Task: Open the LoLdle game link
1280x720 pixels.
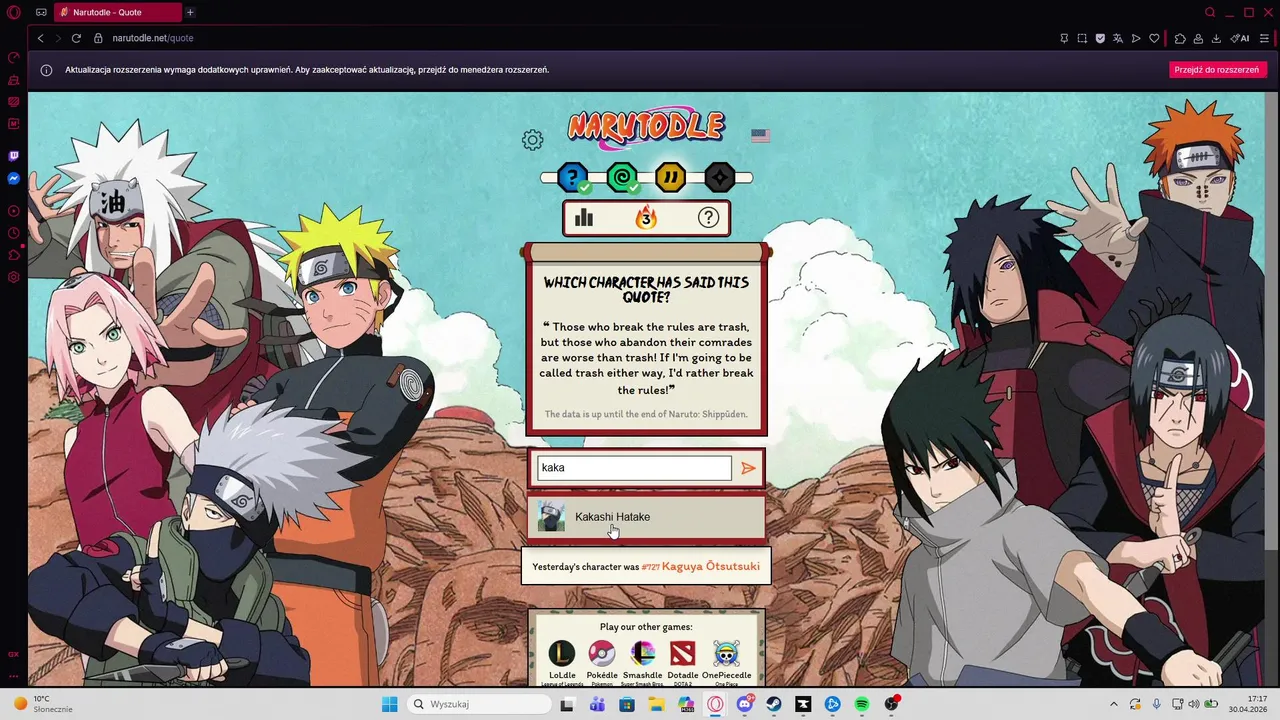Action: [562, 661]
